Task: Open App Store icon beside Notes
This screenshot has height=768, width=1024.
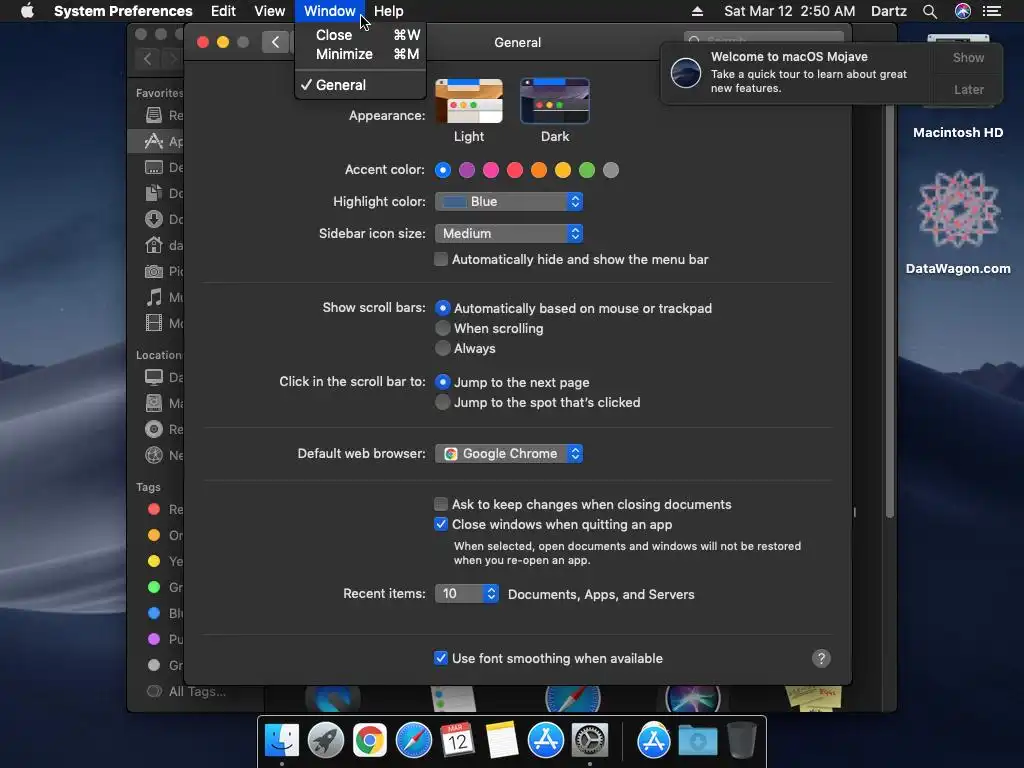Action: tap(545, 740)
